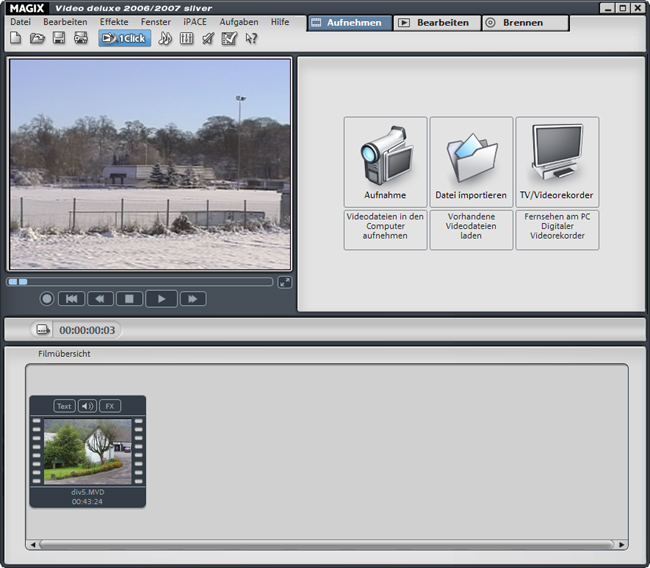Click the FX button on clip div5.MVD

click(109, 406)
